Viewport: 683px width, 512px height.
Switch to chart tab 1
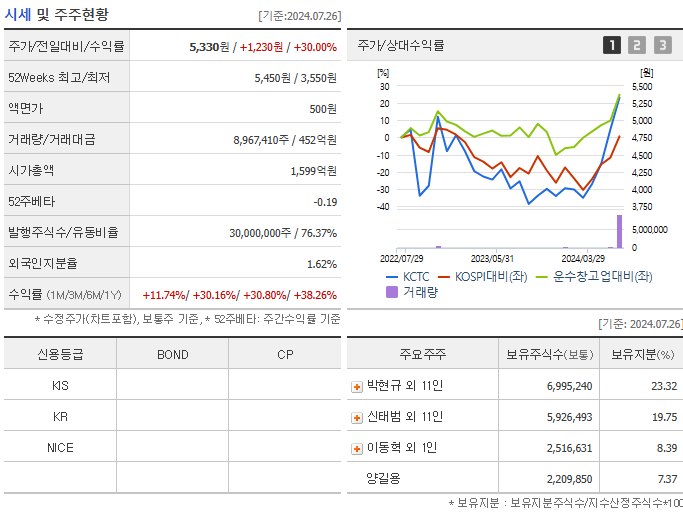tap(612, 45)
